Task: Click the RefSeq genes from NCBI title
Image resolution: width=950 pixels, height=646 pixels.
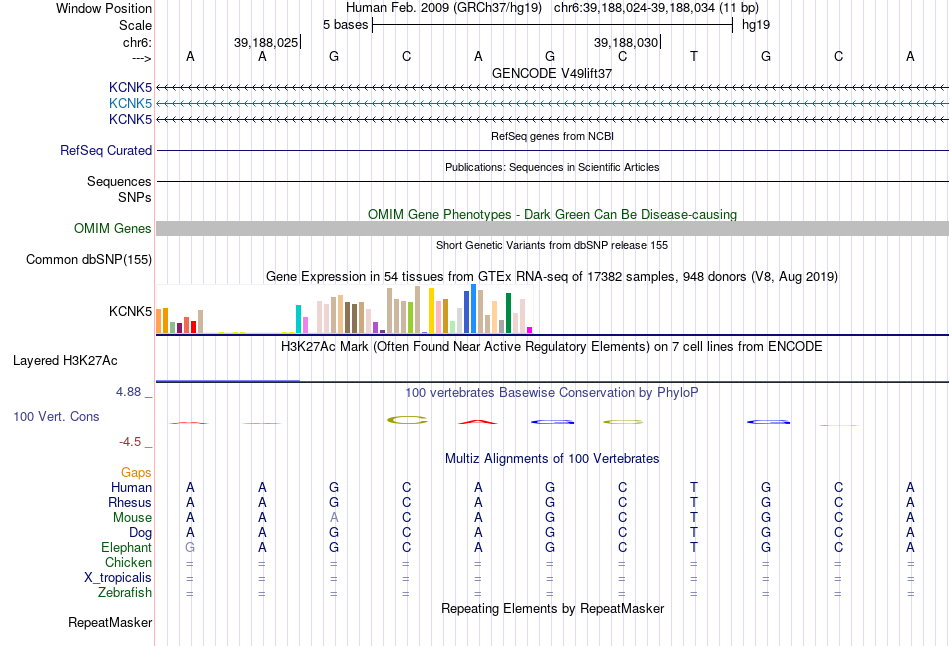Action: coord(553,136)
